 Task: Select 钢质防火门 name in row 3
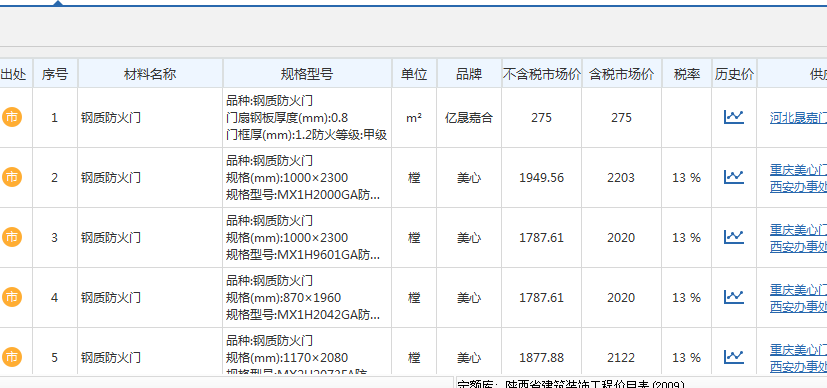111,238
